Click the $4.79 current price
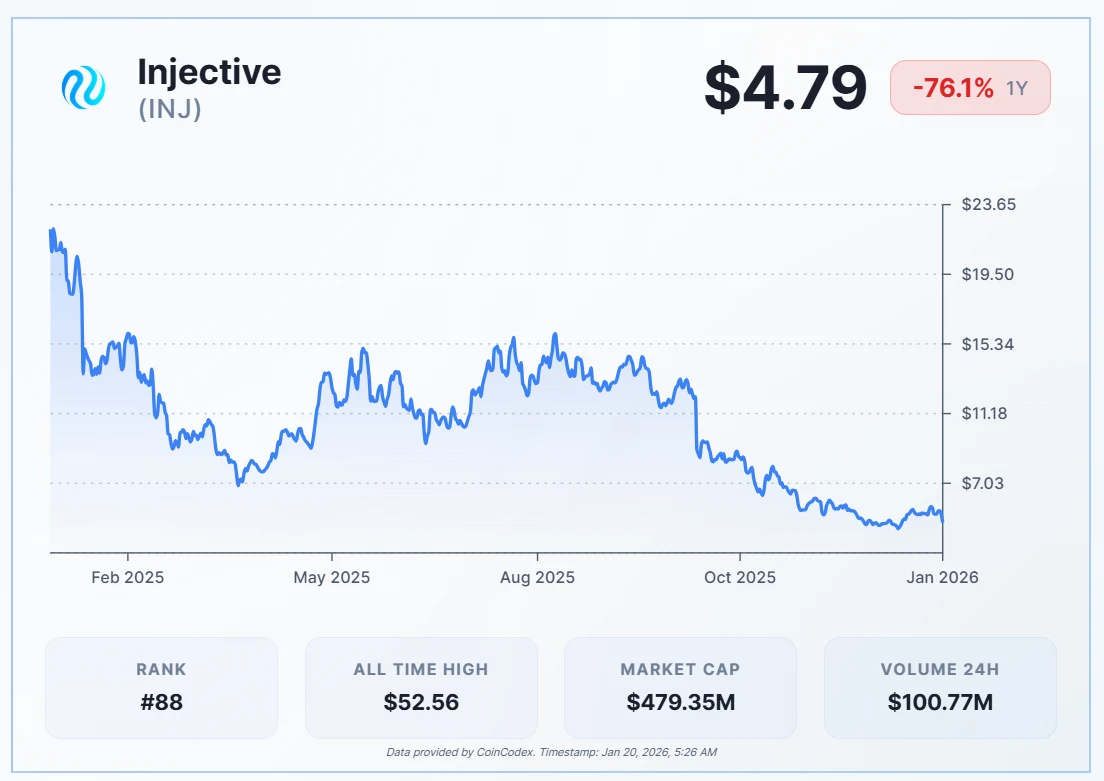 point(785,88)
